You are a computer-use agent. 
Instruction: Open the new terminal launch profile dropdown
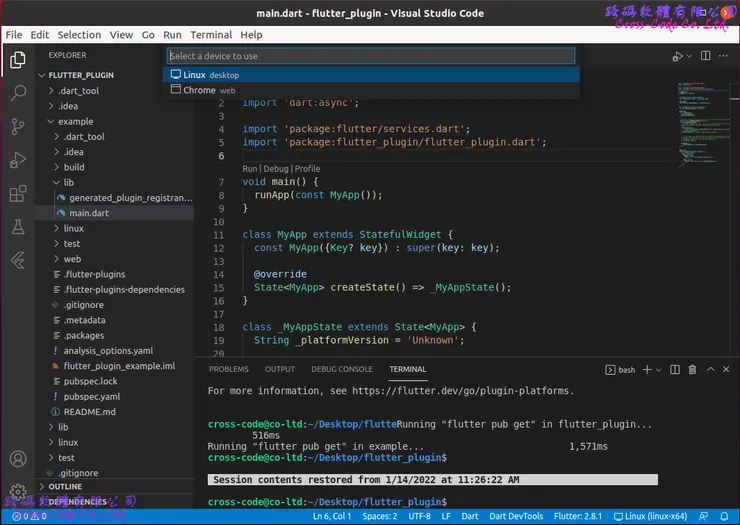[x=657, y=369]
